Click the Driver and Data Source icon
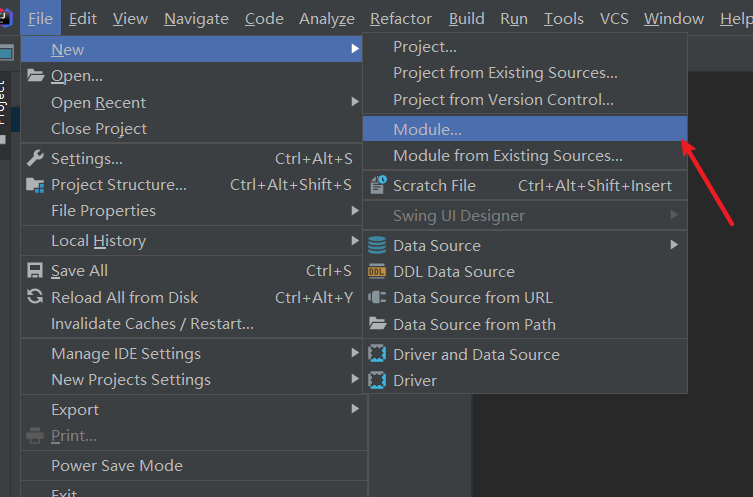This screenshot has height=497, width=753. (x=377, y=354)
